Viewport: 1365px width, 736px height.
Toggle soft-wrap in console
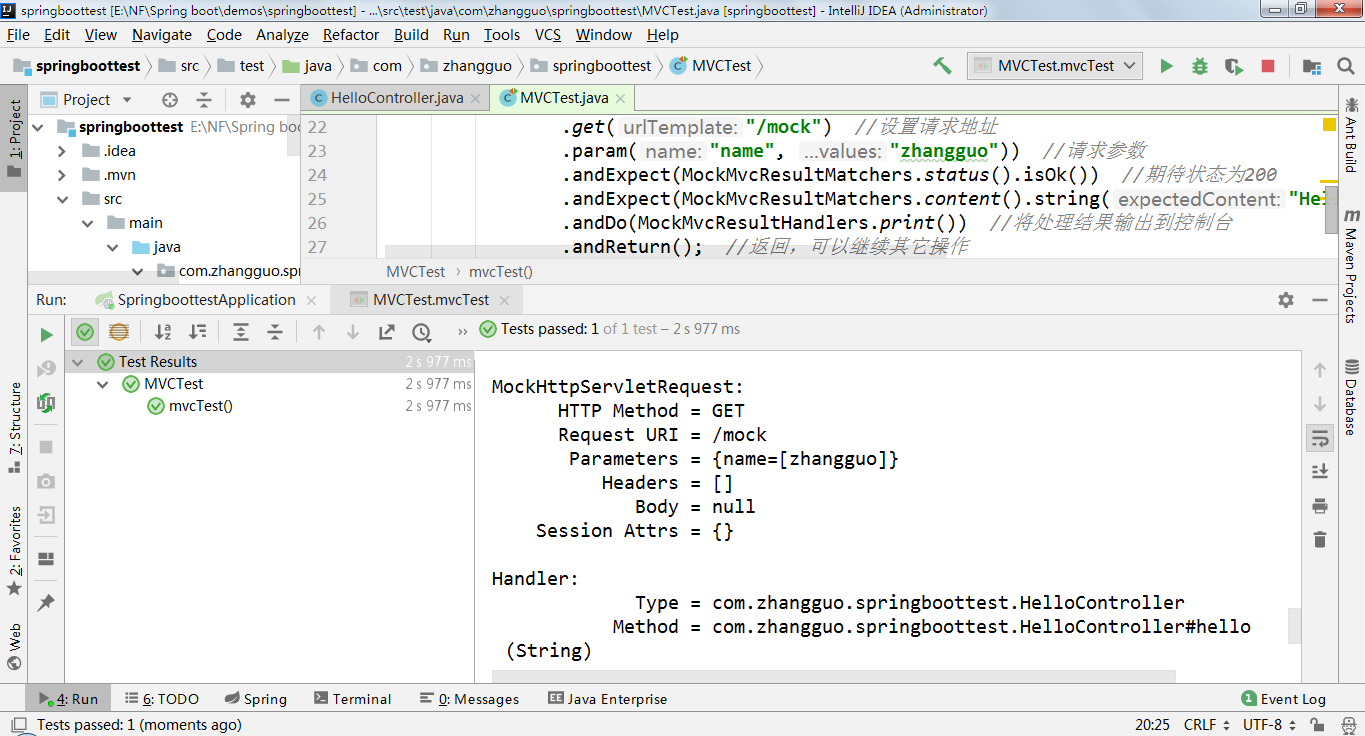click(x=1320, y=438)
